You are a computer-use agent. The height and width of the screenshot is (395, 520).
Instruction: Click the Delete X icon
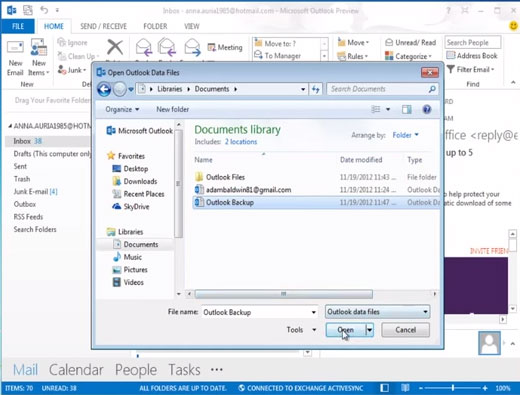[115, 47]
